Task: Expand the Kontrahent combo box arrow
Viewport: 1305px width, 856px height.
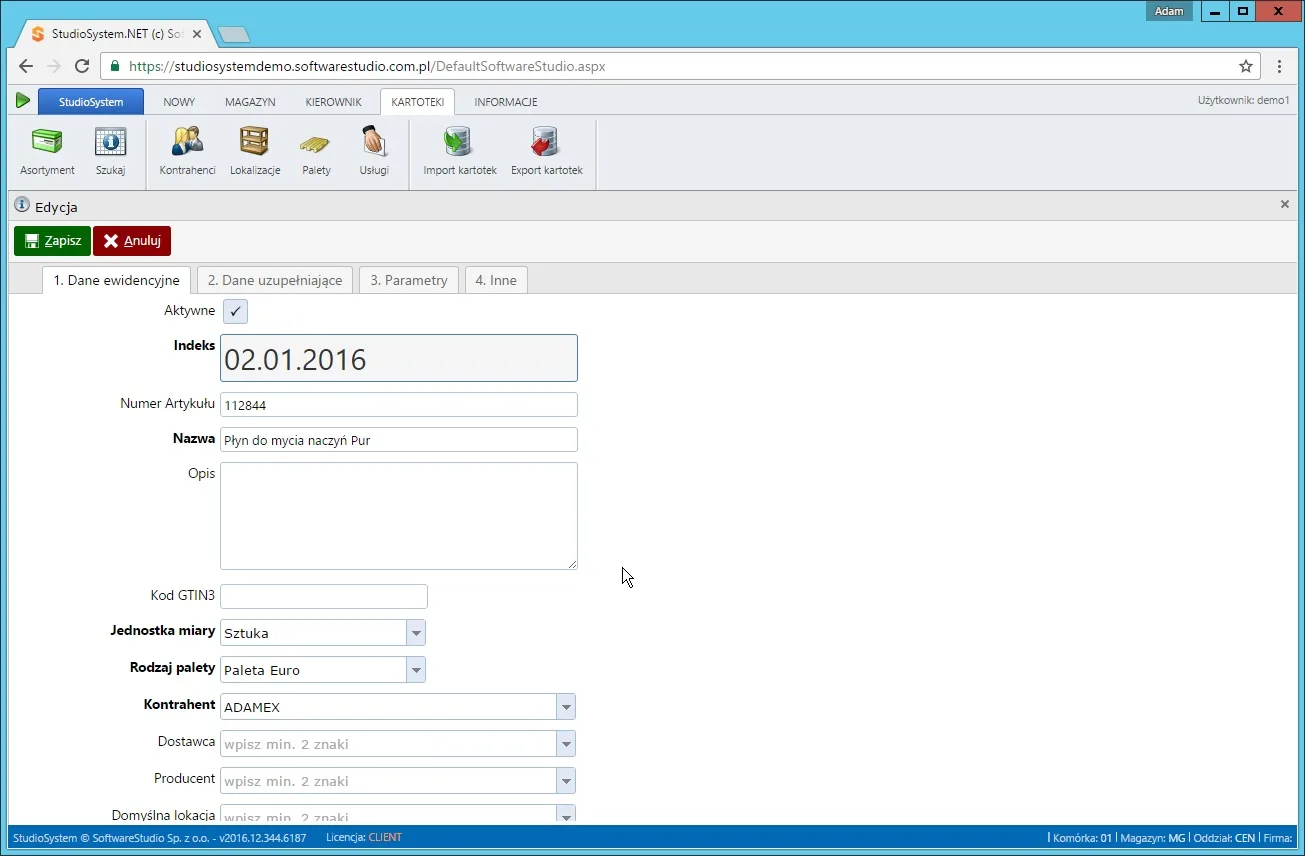Action: [566, 707]
